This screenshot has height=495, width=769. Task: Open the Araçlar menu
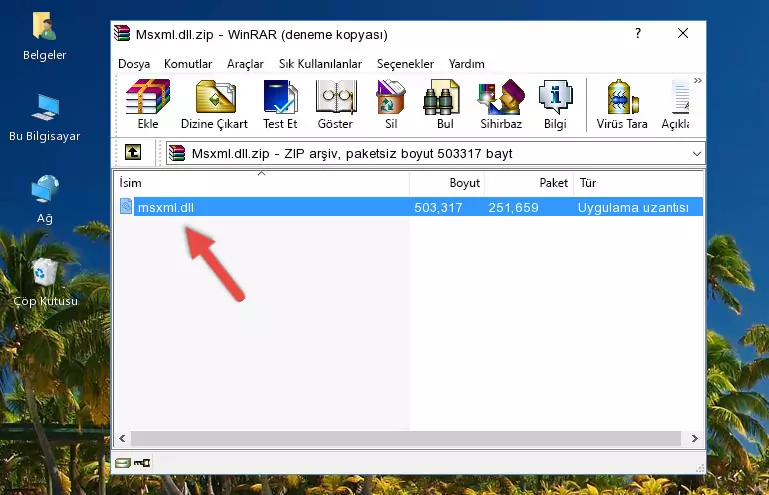245,64
